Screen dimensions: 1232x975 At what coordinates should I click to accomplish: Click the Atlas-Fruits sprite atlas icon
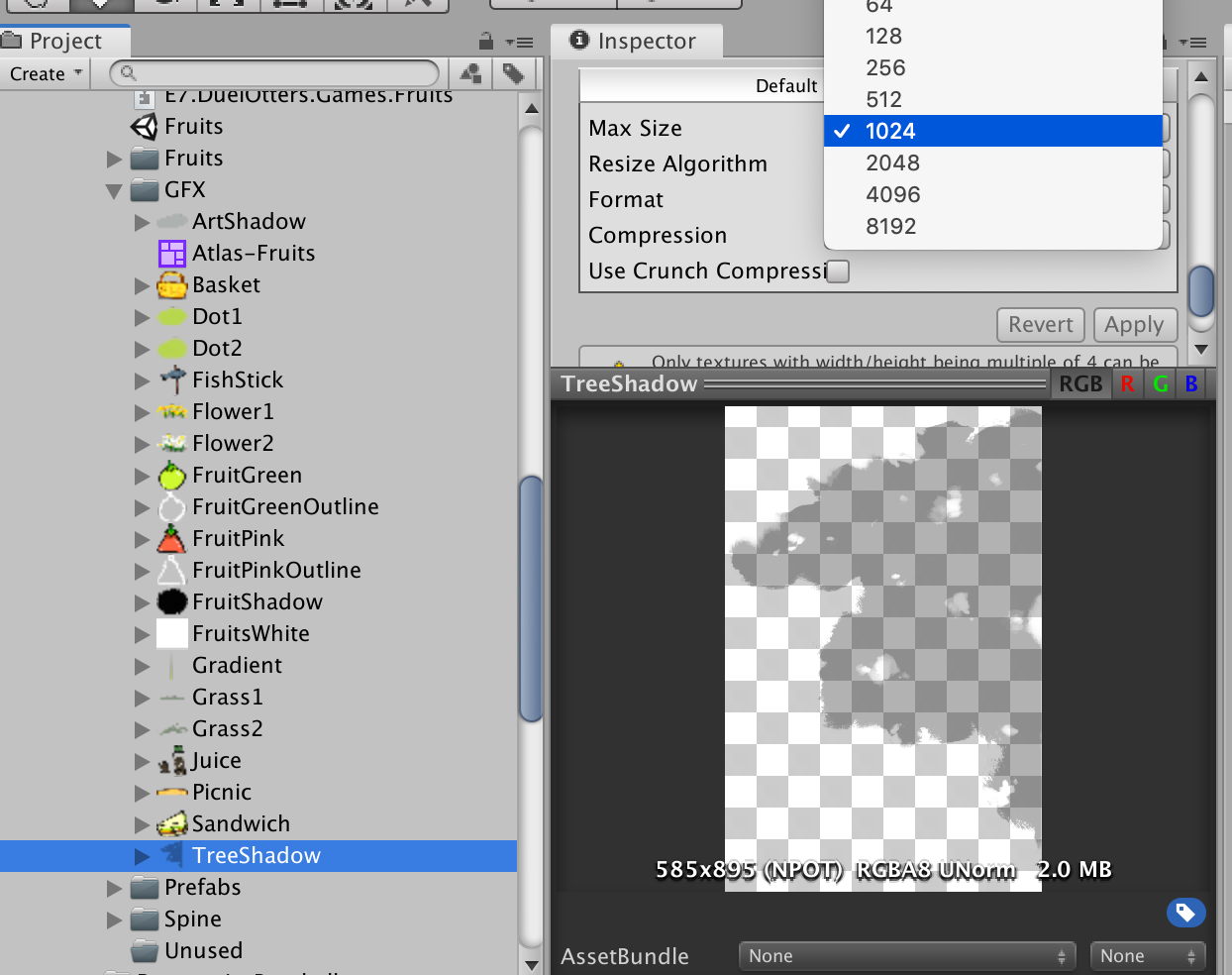click(172, 254)
